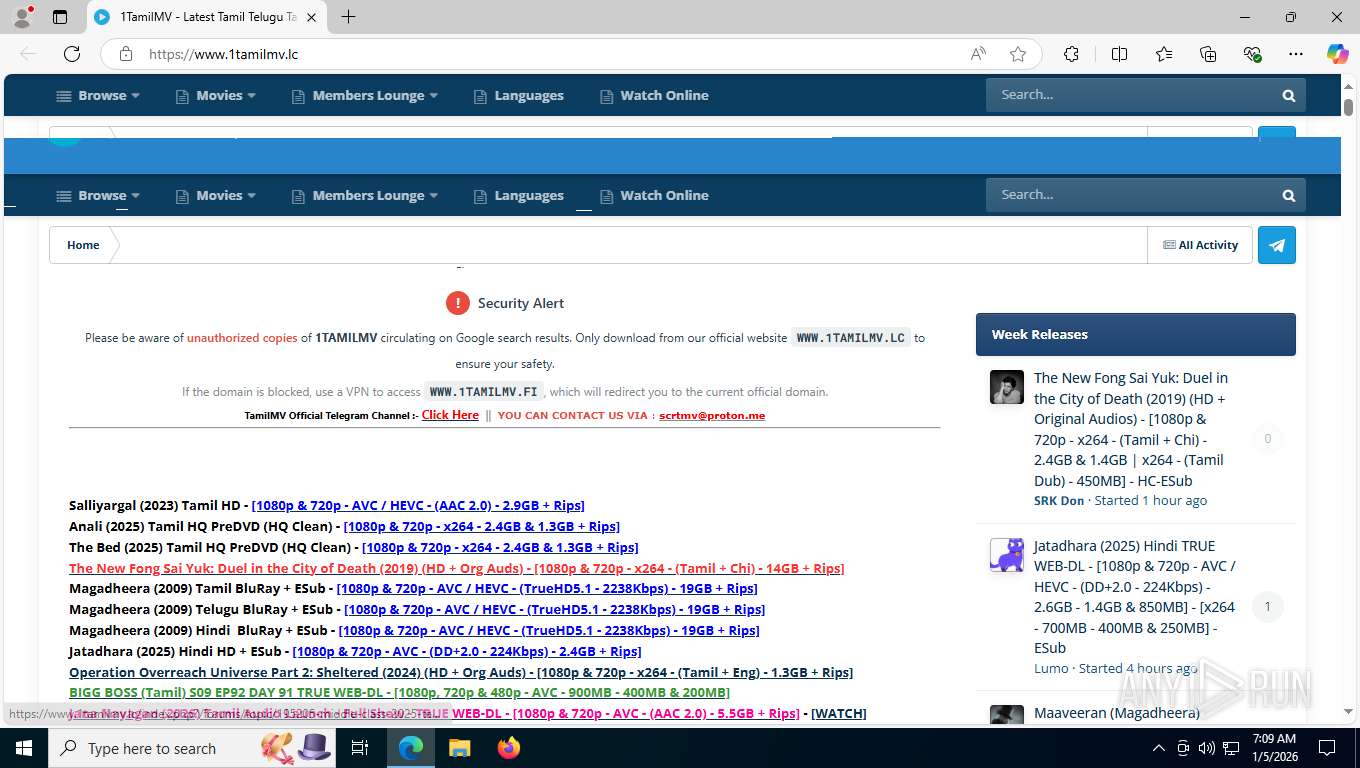The width and height of the screenshot is (1360, 768).
Task: Open the All Activity stream
Action: [1200, 245]
